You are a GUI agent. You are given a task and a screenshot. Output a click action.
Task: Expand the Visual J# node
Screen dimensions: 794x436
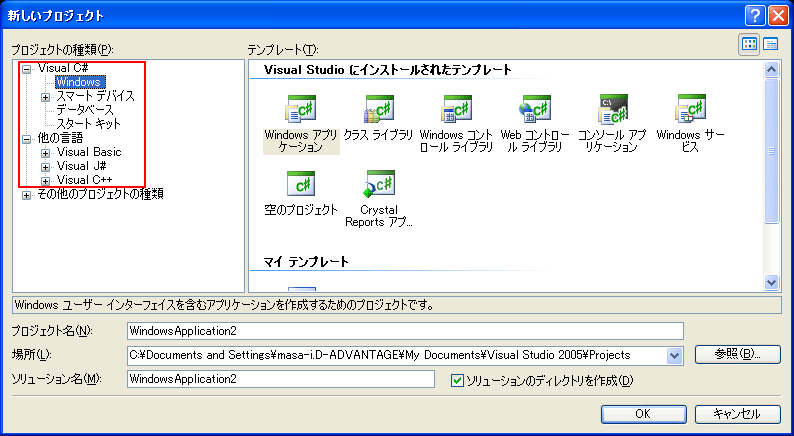(x=46, y=167)
